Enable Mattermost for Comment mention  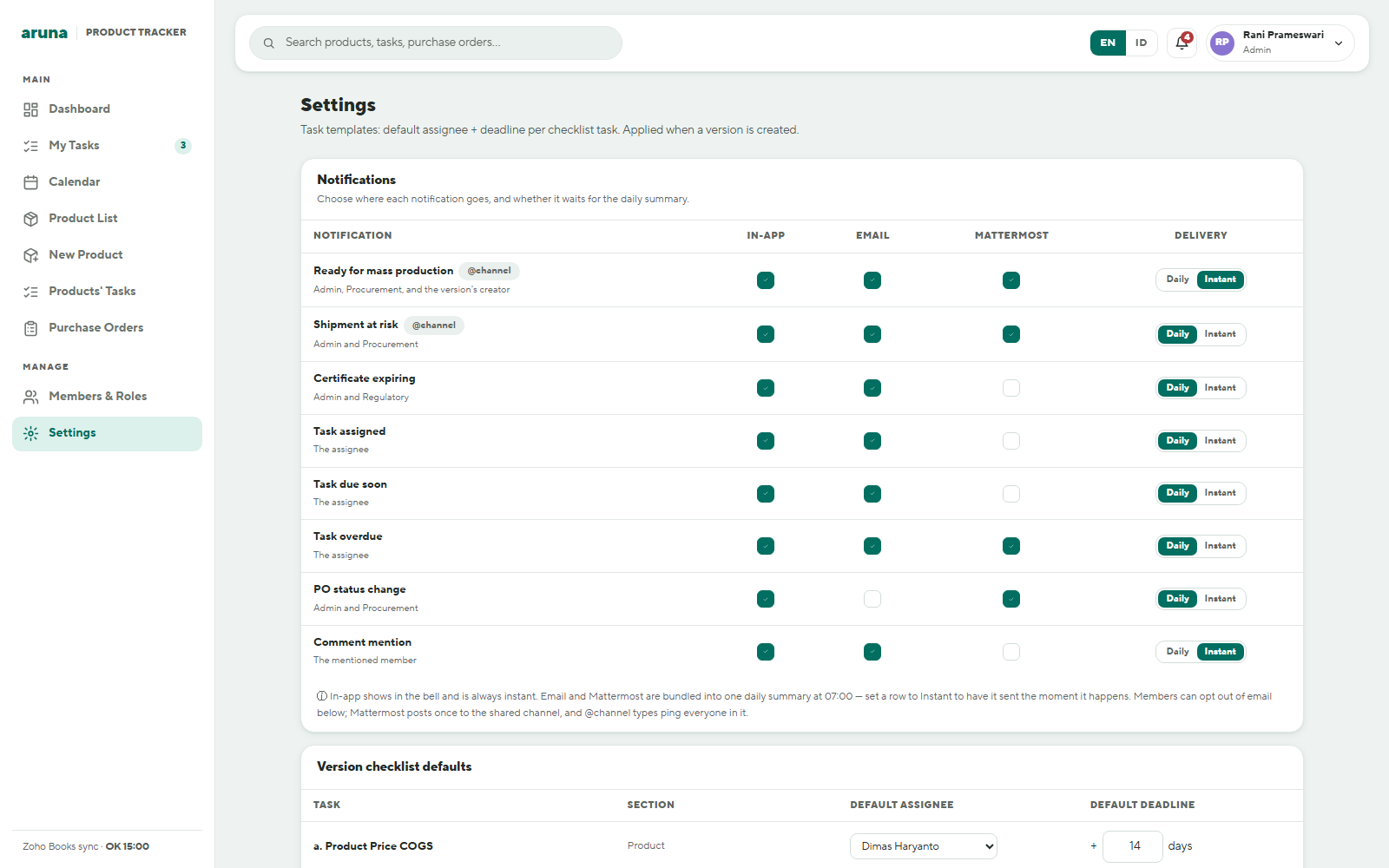point(1011,652)
